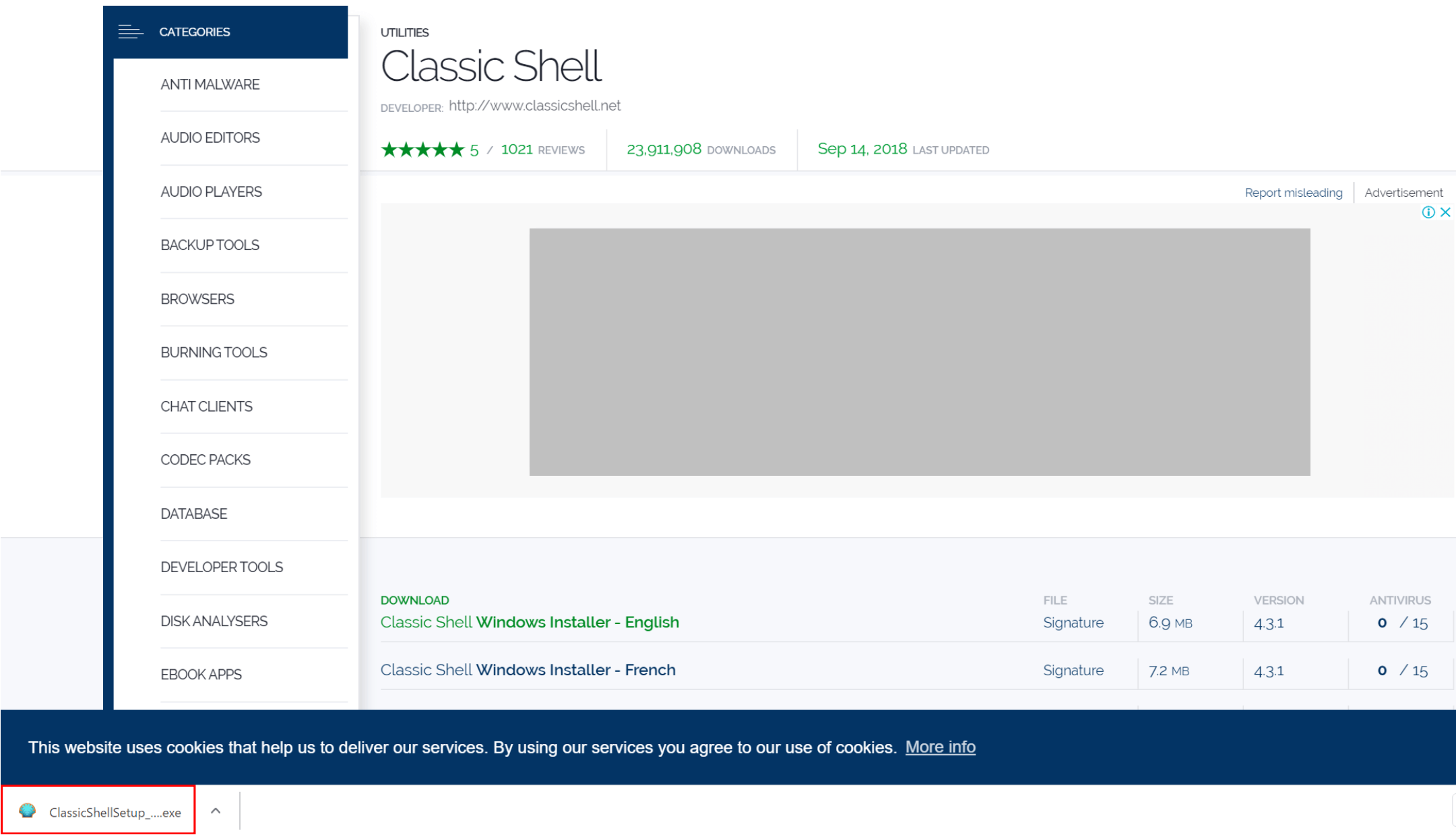Viewport: 1456px width, 835px height.
Task: Open the classicshell.net developer link
Action: (534, 106)
